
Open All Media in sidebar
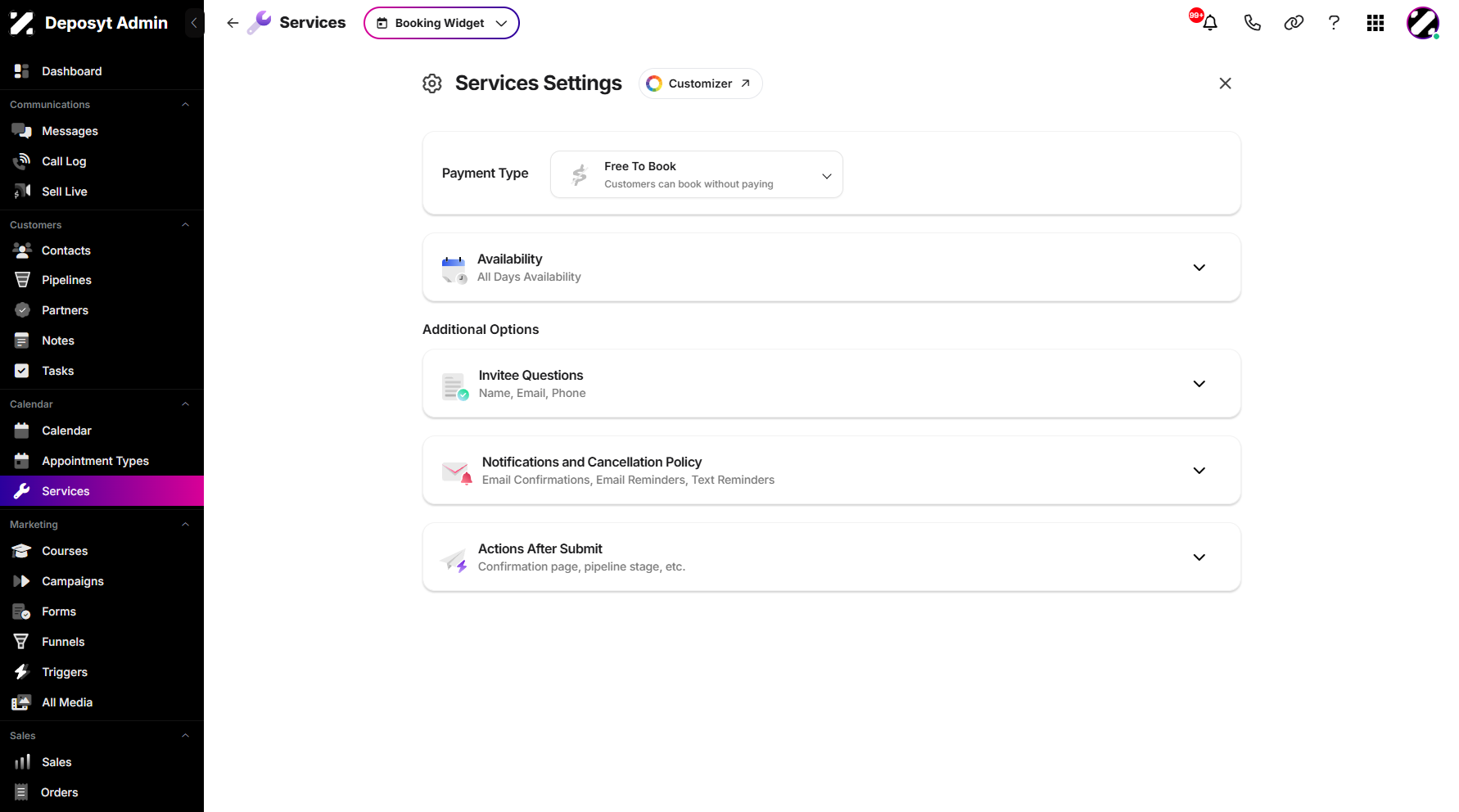click(x=102, y=702)
